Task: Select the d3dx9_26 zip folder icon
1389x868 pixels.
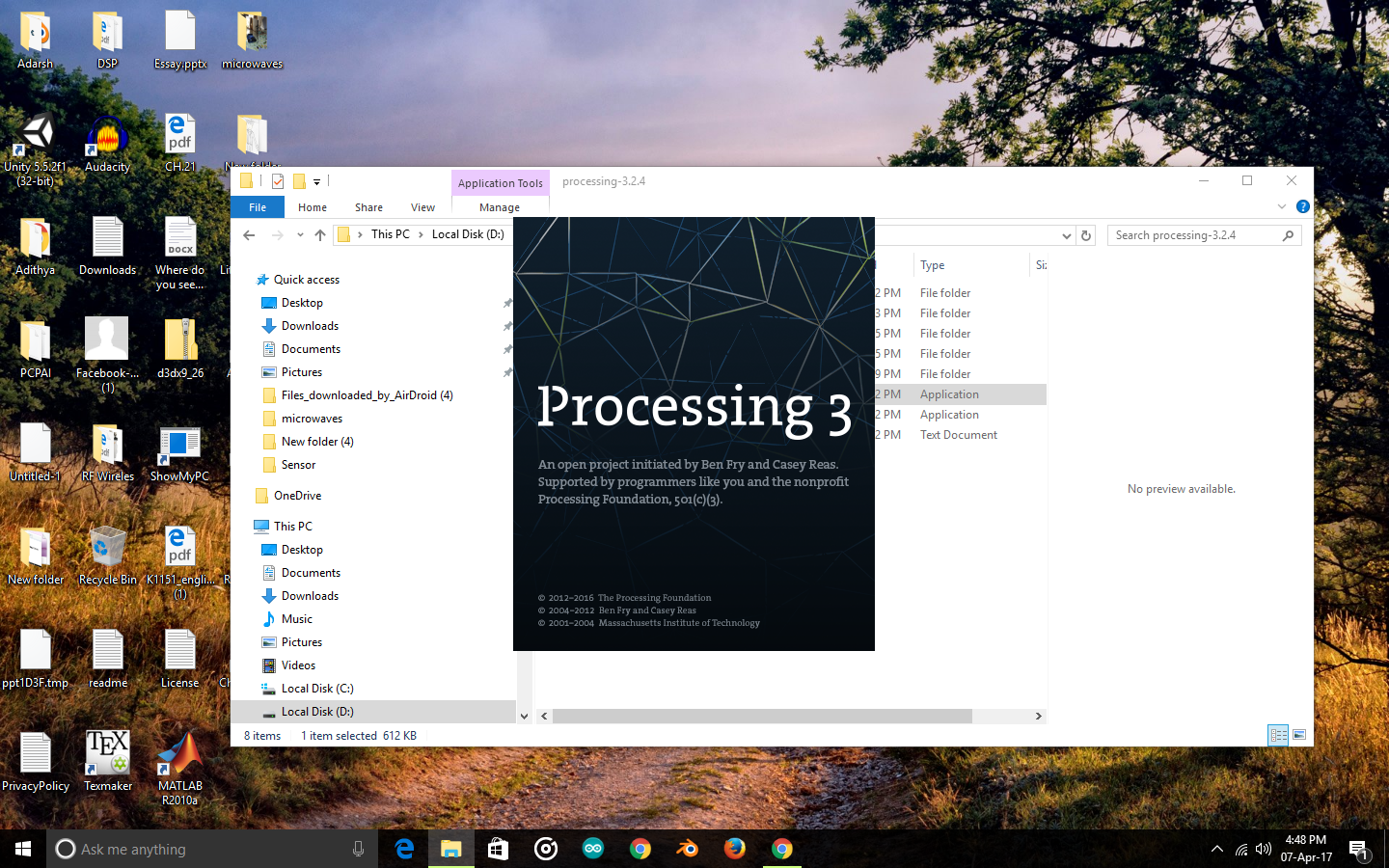Action: coord(179,349)
